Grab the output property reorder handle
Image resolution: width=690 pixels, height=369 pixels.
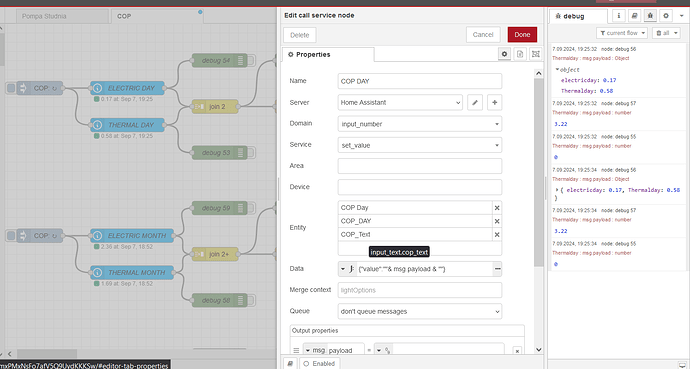[x=296, y=351]
